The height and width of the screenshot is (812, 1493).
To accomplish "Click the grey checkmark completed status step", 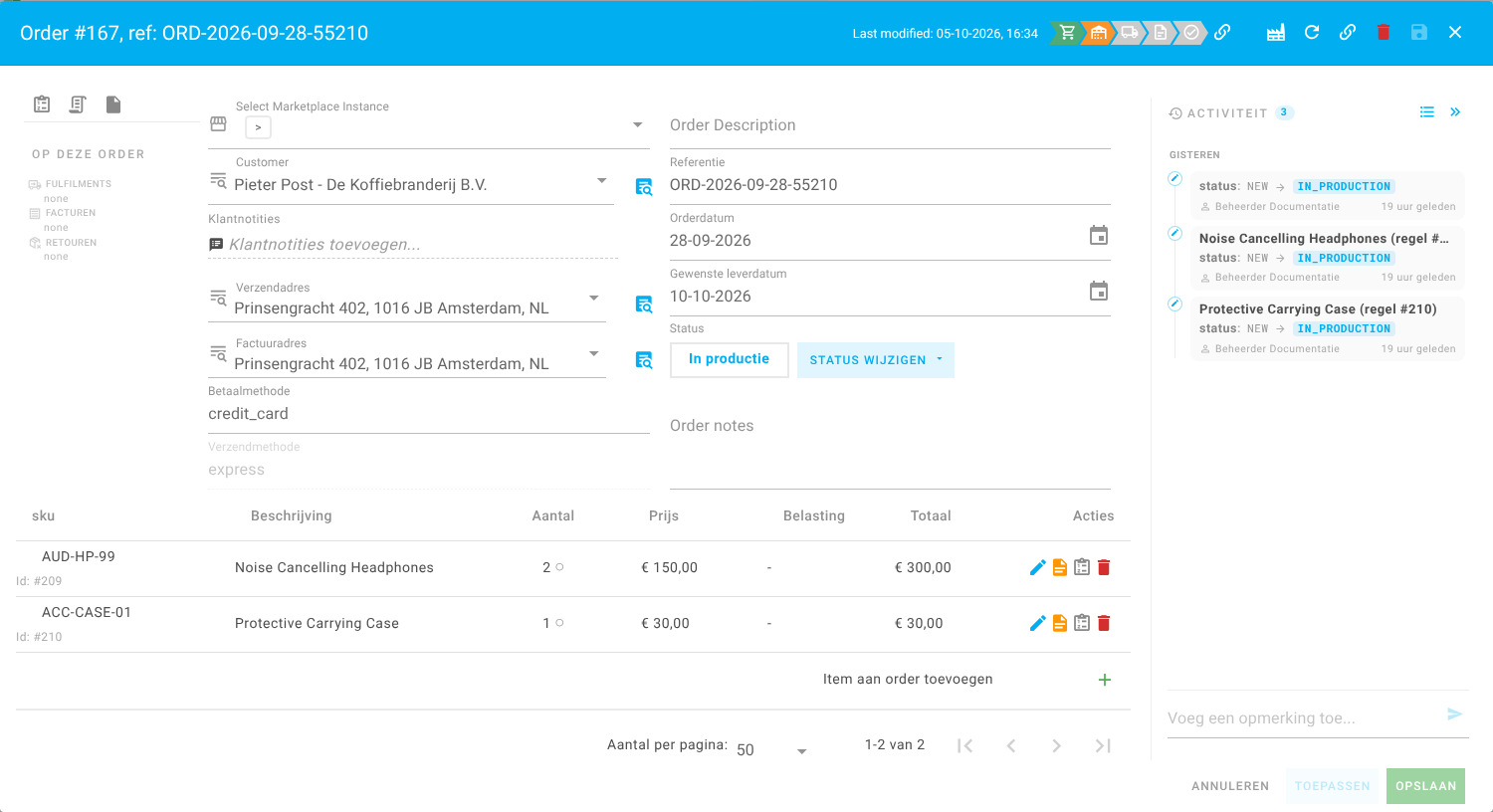I will point(1191,33).
